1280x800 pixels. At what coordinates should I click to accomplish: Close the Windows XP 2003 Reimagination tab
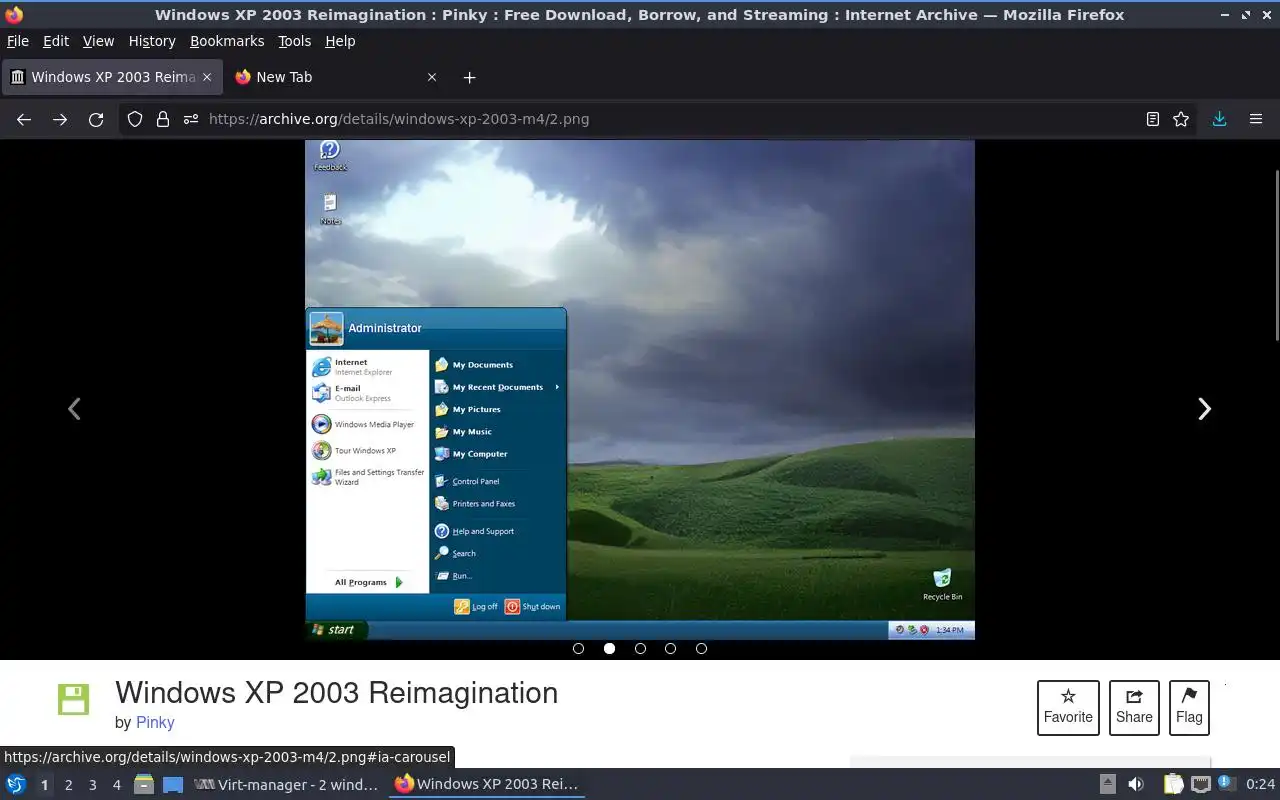pos(207,77)
